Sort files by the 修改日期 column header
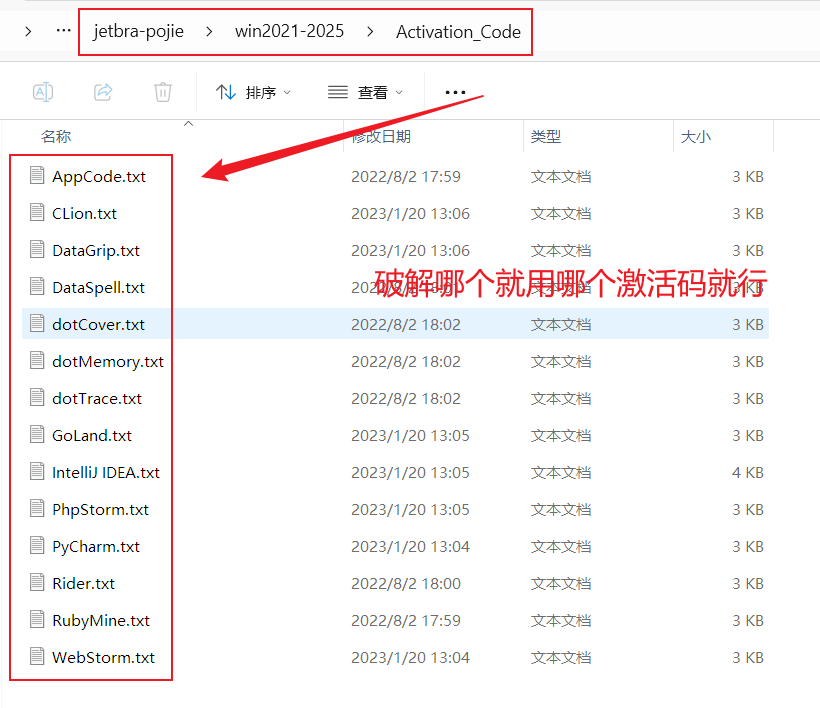 pyautogui.click(x=381, y=137)
